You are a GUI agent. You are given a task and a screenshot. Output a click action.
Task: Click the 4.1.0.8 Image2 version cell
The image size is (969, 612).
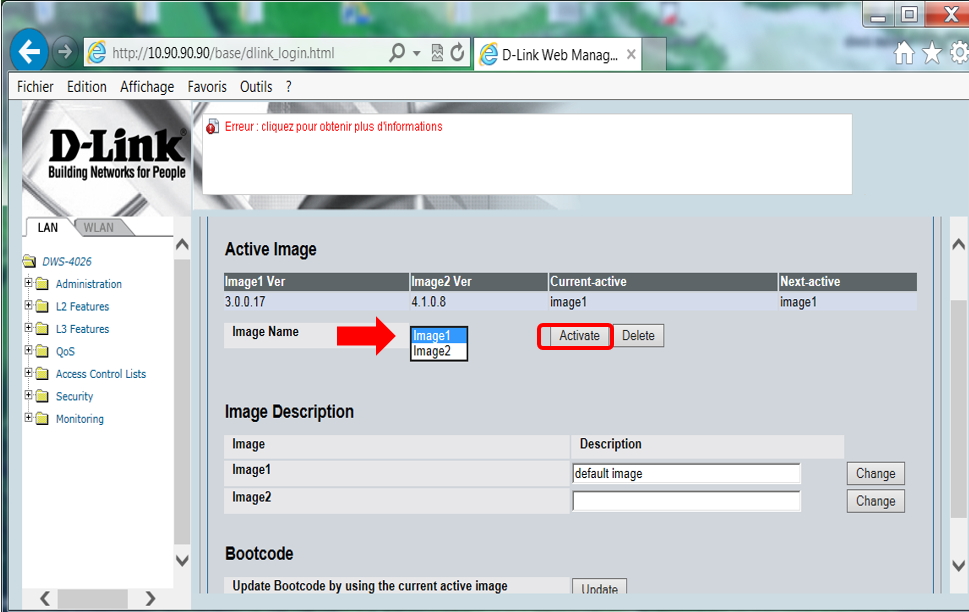479,302
